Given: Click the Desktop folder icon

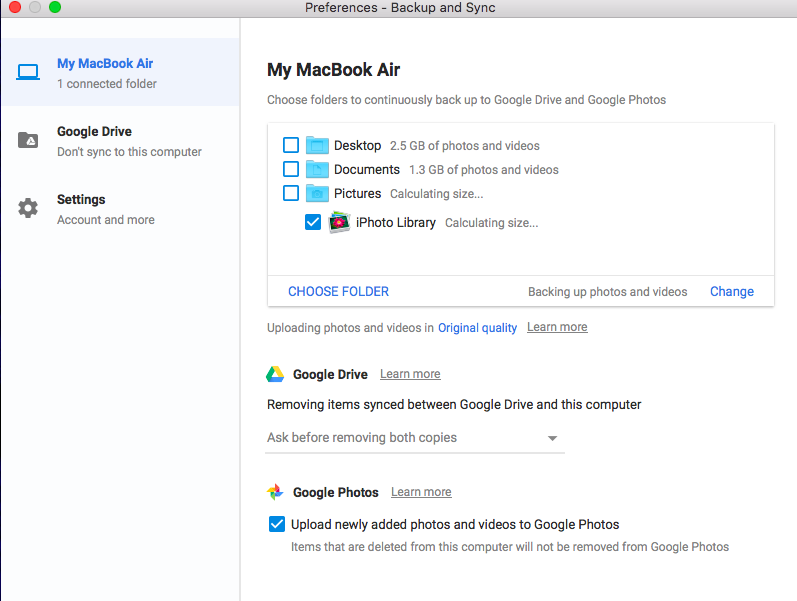Looking at the screenshot, I should pos(317,145).
